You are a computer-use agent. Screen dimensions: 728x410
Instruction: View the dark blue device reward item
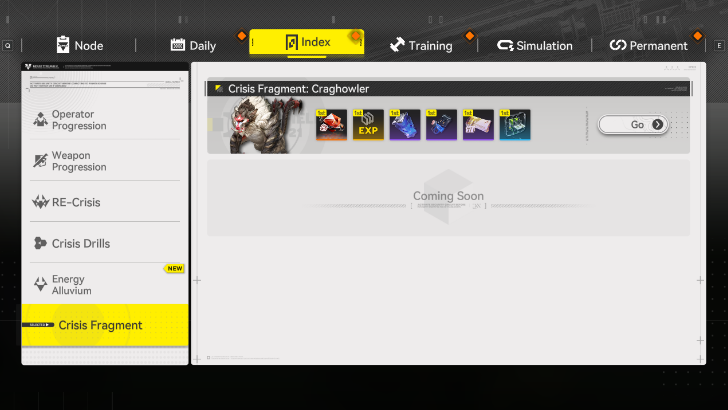click(442, 124)
